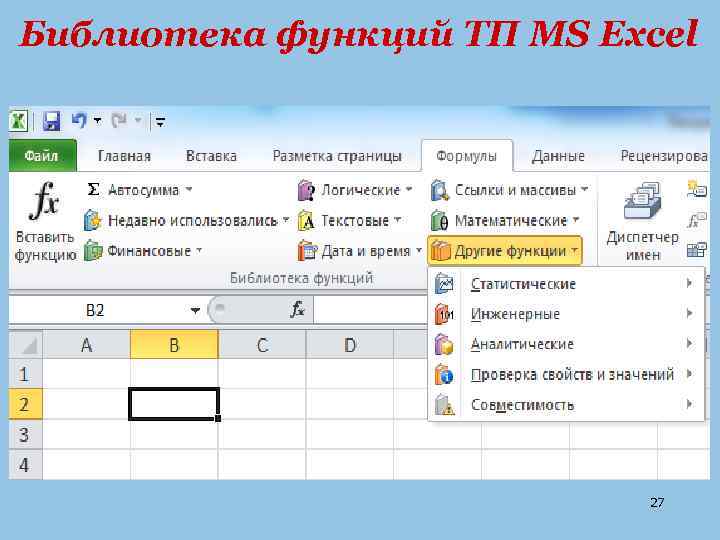
Task: Expand the Финансовые functions dropdown
Action: click(199, 250)
